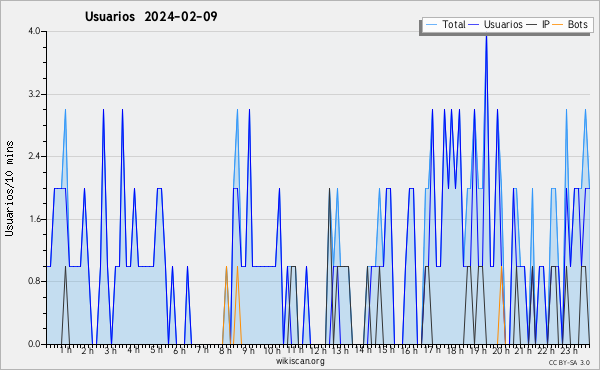Click the '14 h' x-axis label

pyautogui.click(x=363, y=350)
